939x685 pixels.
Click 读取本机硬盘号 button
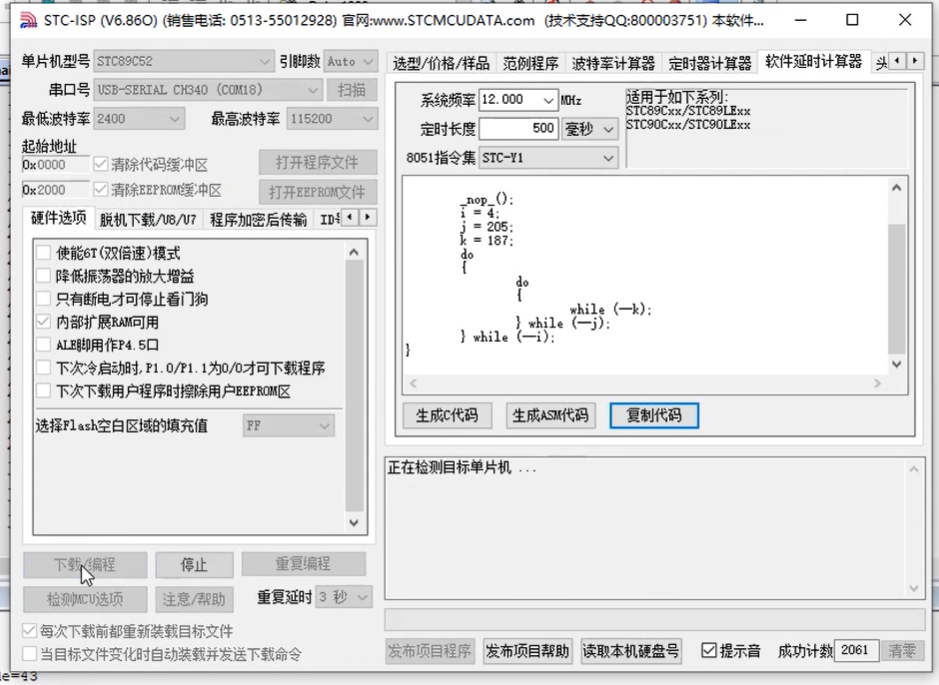[631, 651]
